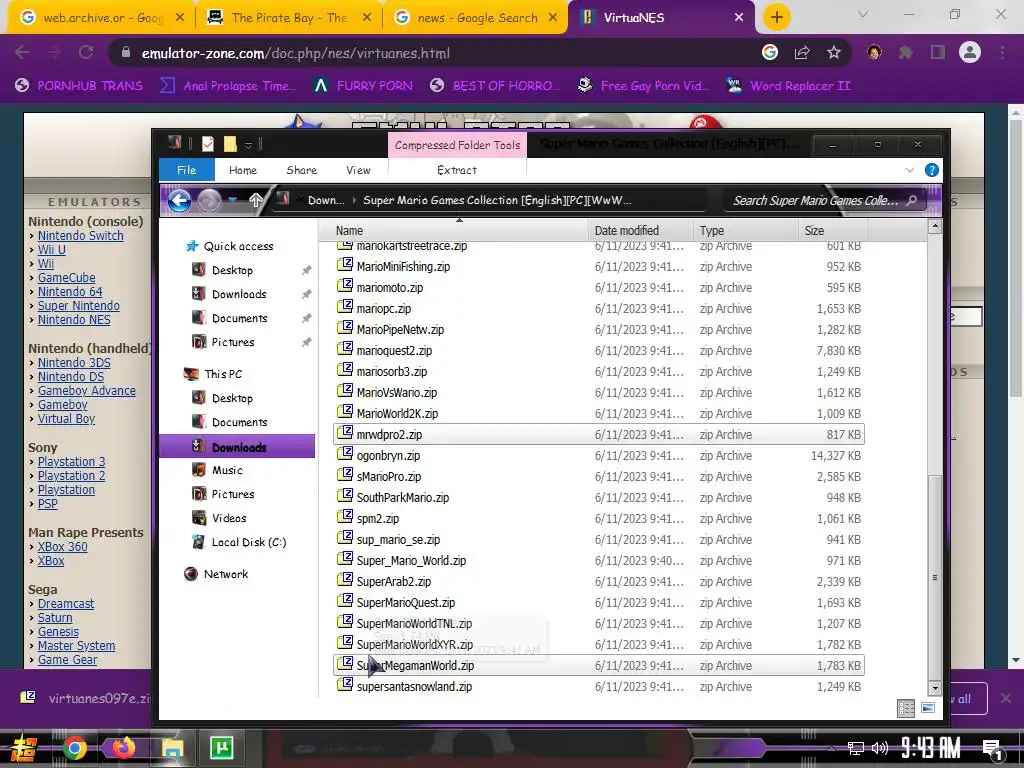Open the File tab in Explorer
The height and width of the screenshot is (768, 1024).
[187, 170]
